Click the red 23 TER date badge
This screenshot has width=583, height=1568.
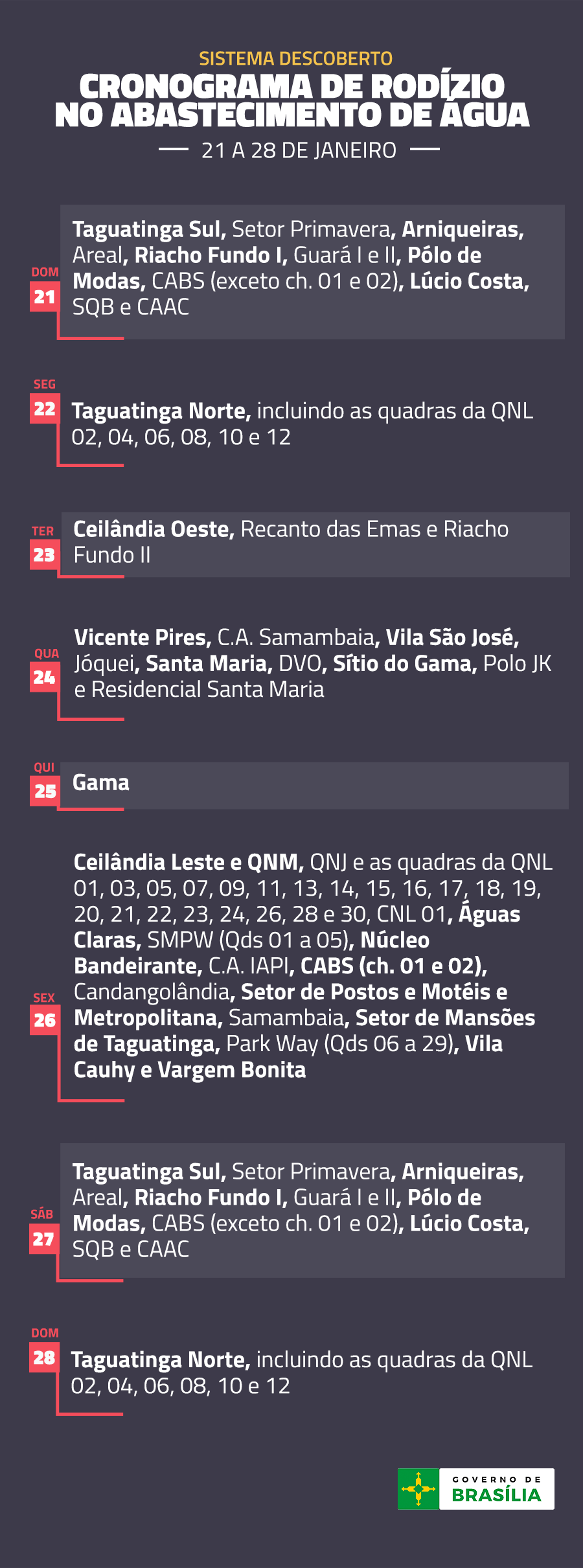(45, 555)
